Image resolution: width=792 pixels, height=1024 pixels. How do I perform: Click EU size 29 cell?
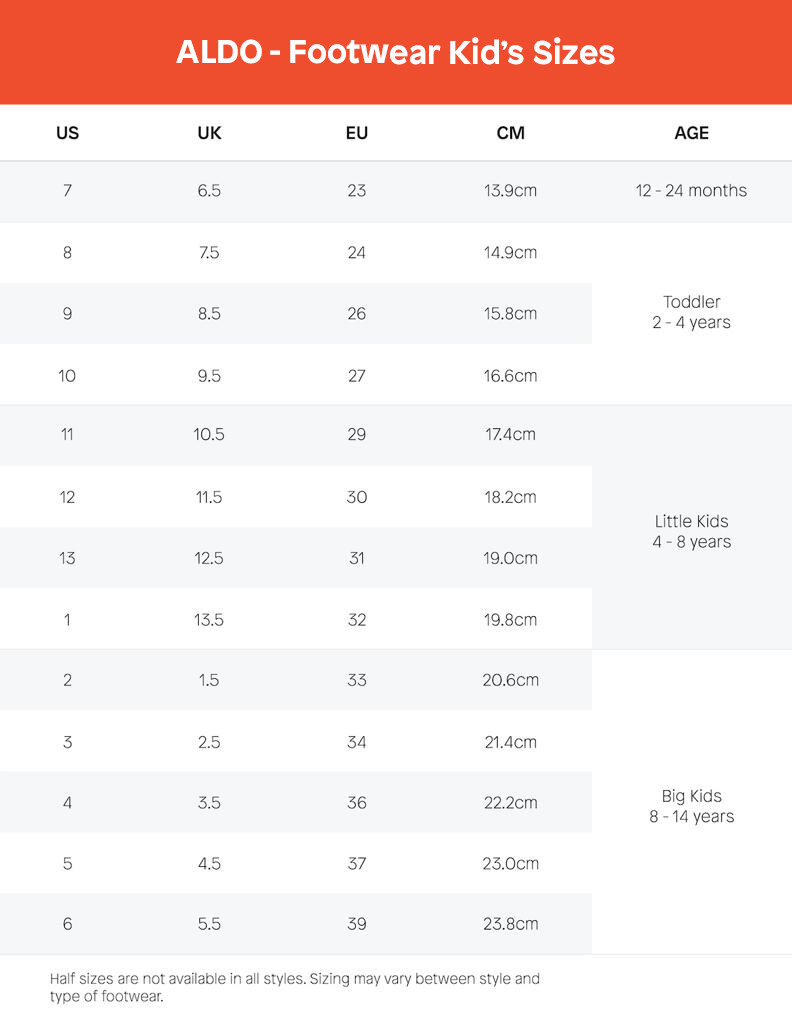click(x=357, y=435)
